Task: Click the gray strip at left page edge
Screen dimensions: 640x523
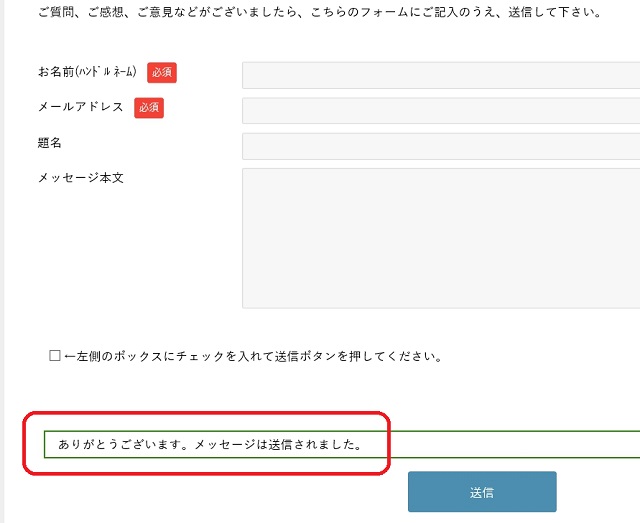Action: tap(2, 260)
